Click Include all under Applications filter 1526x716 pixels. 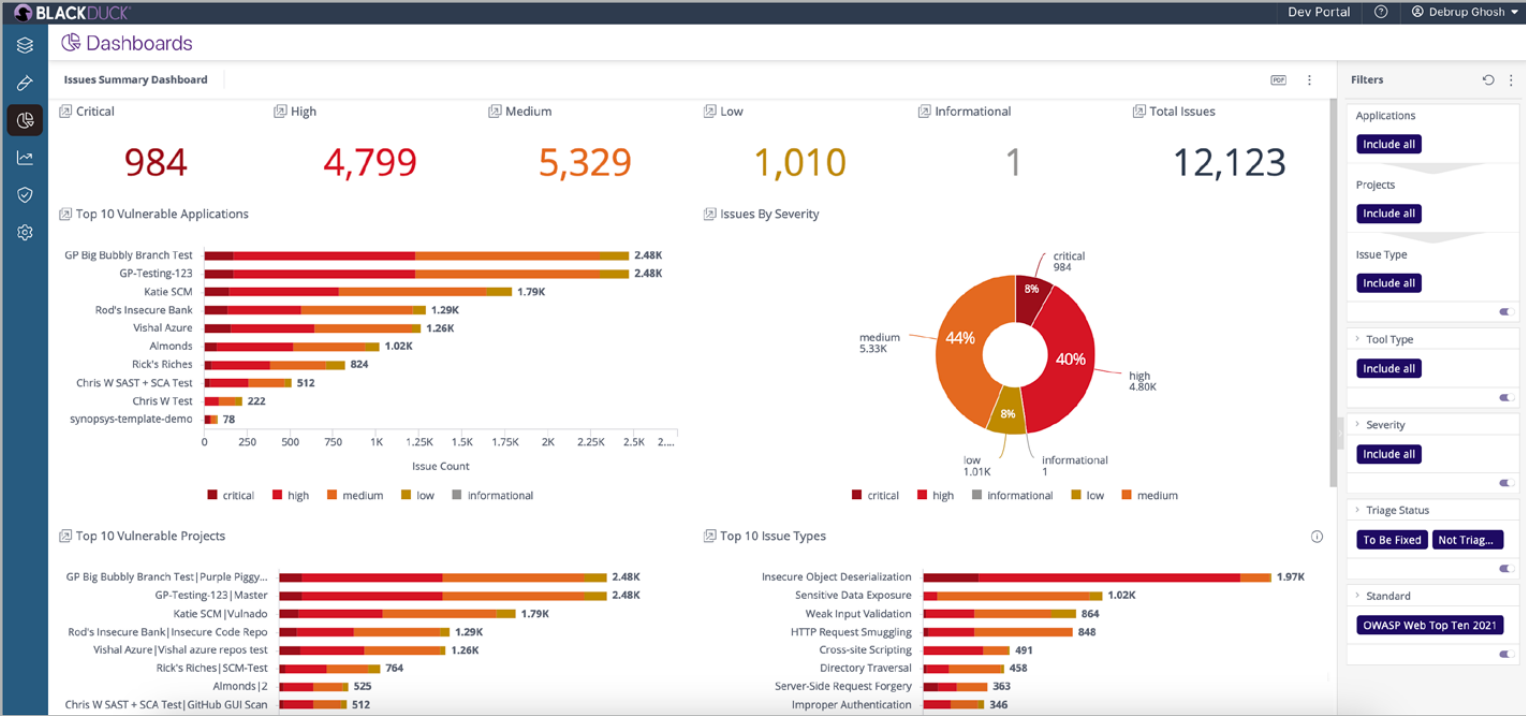pyautogui.click(x=1388, y=145)
